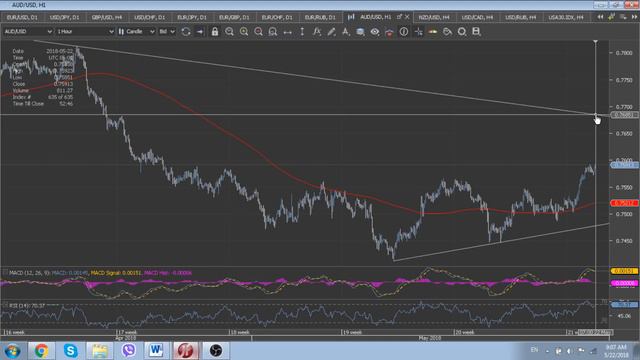
Task: Click the green zoom-in magnifier icon
Action: click(x=244, y=31)
